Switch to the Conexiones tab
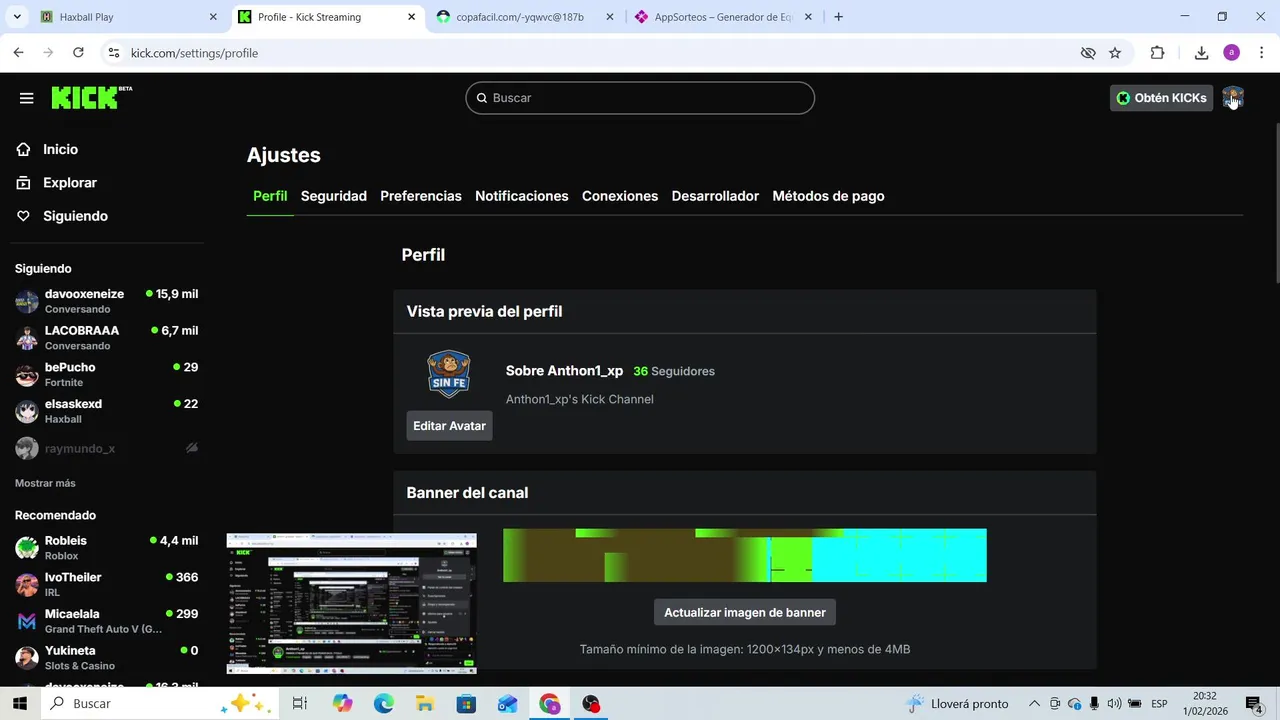 point(620,196)
